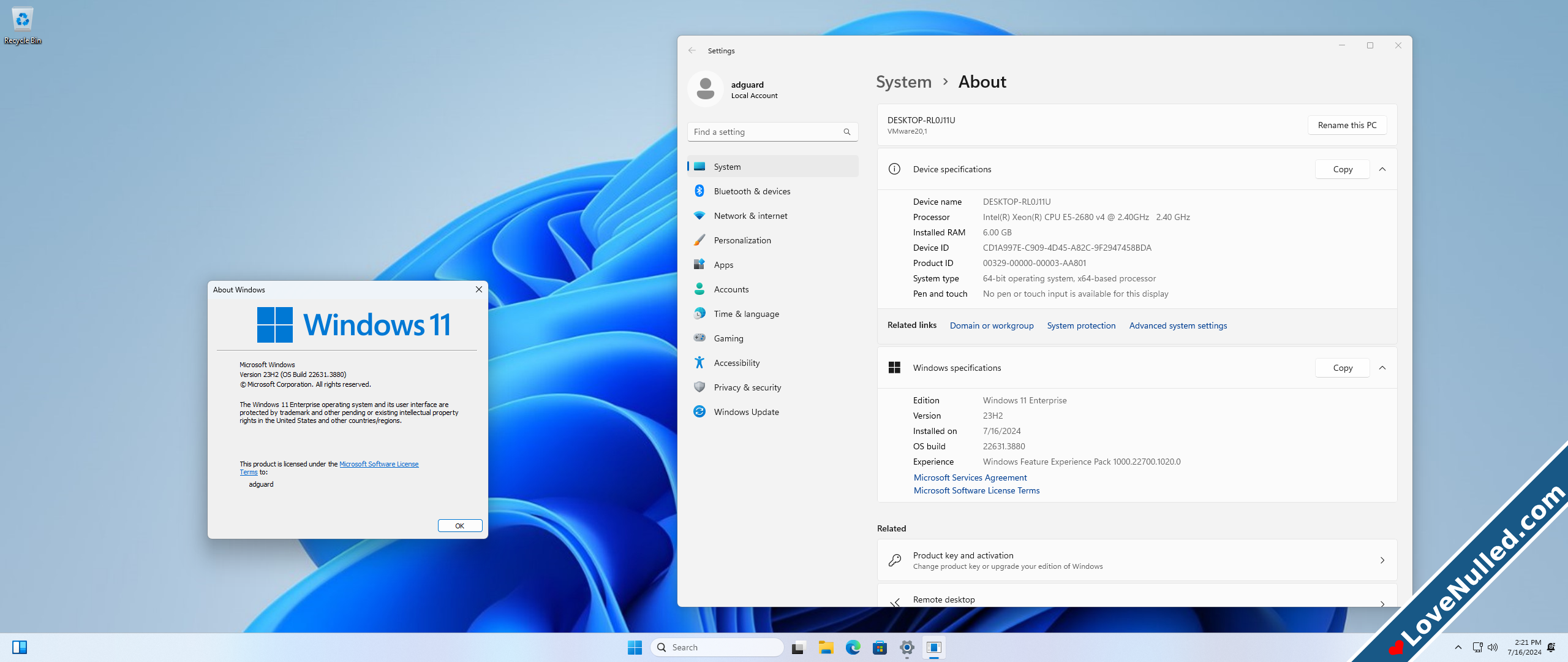Click the Processor value text
This screenshot has height=662, width=1568.
[x=1086, y=217]
